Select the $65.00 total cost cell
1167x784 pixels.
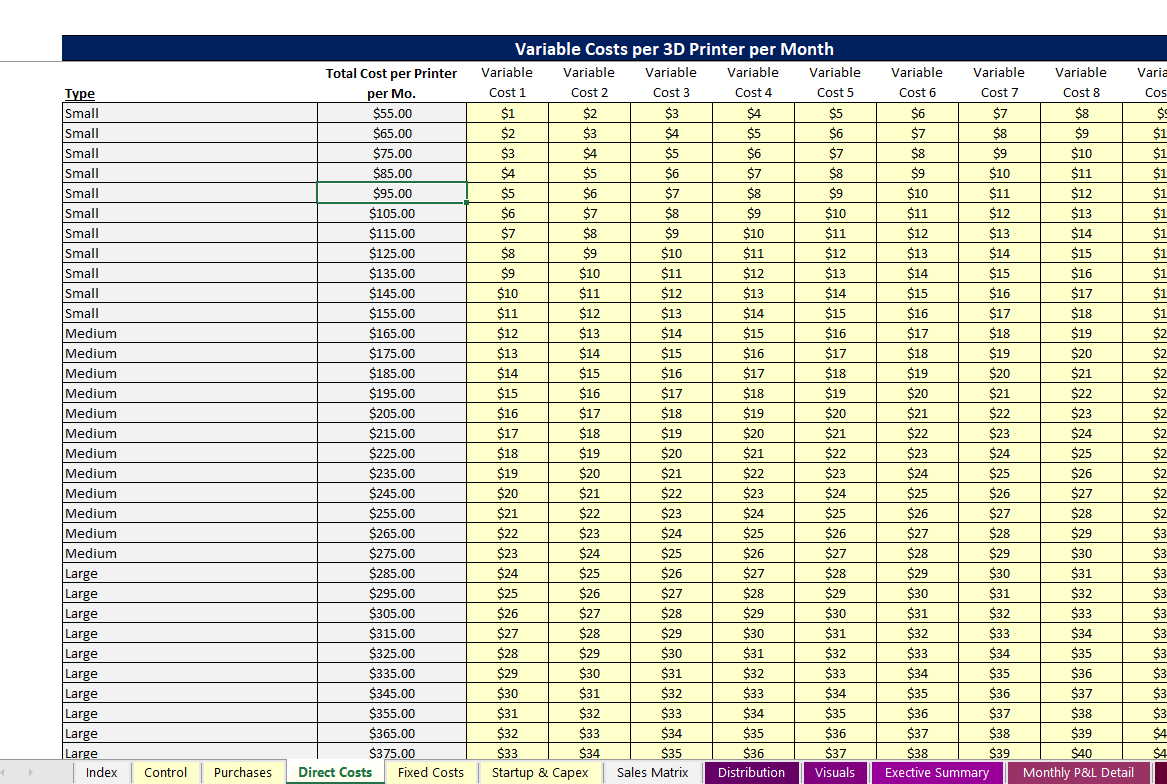pos(392,133)
